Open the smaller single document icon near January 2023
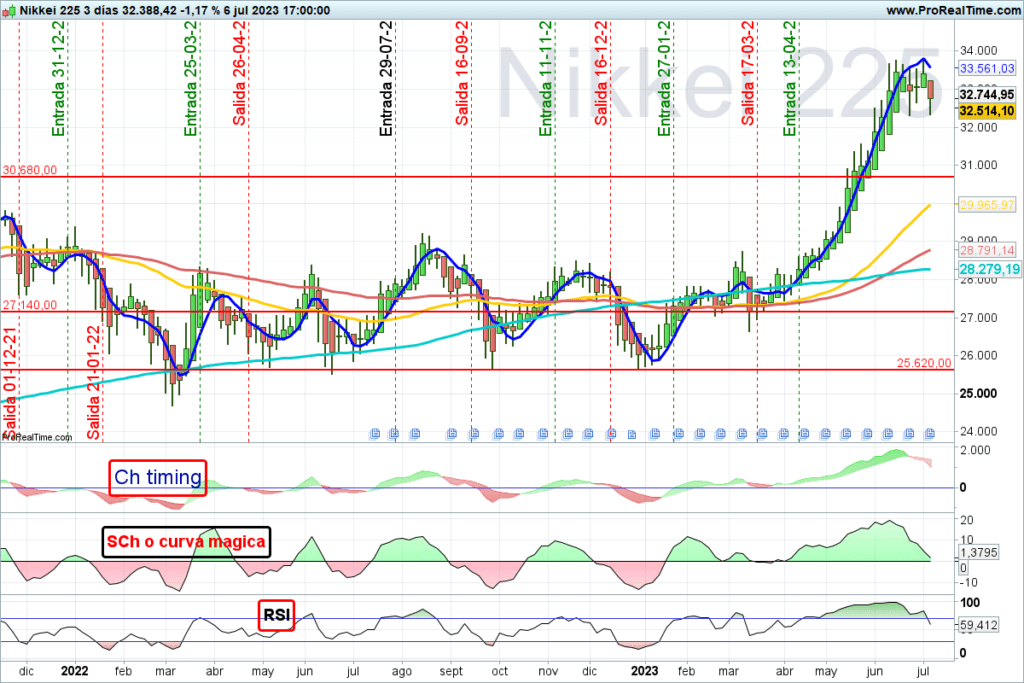This screenshot has height=683, width=1024. (632, 434)
